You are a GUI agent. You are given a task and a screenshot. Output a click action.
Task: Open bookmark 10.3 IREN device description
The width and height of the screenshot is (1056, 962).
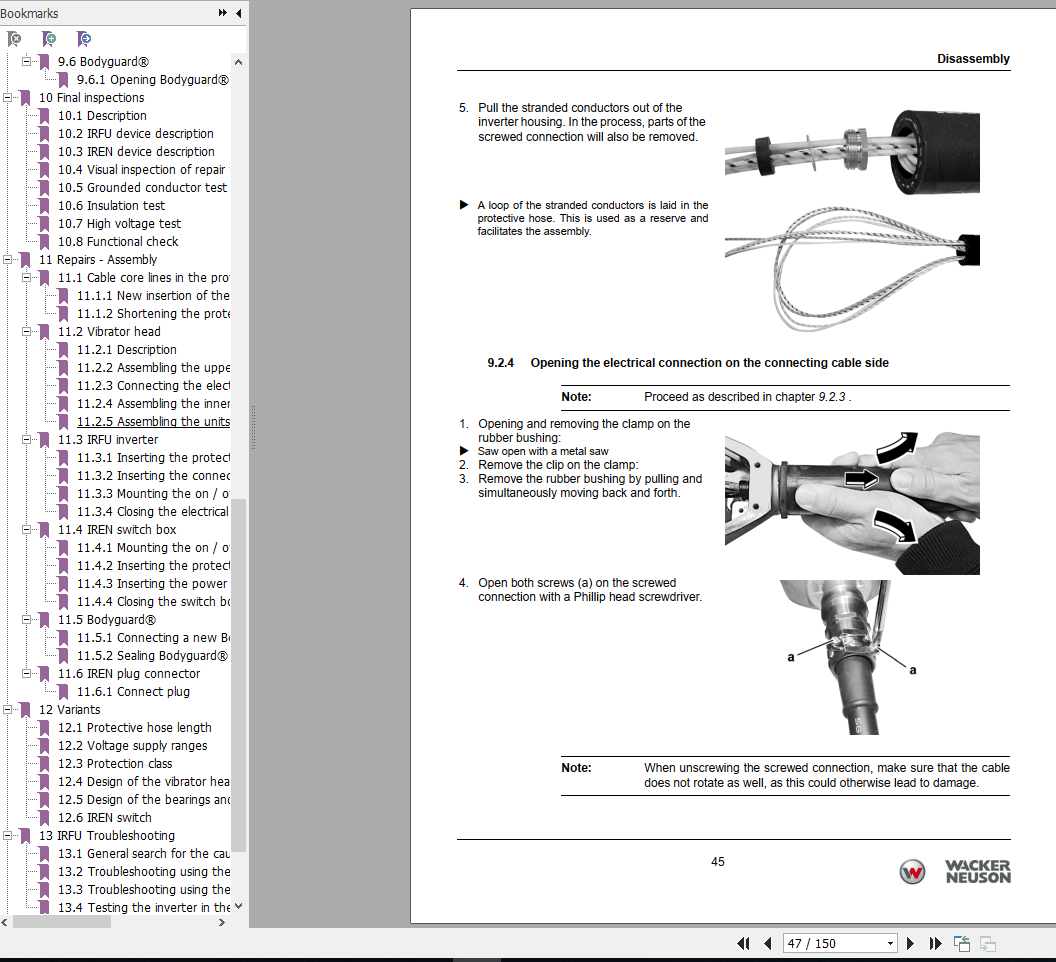pyautogui.click(x=136, y=152)
